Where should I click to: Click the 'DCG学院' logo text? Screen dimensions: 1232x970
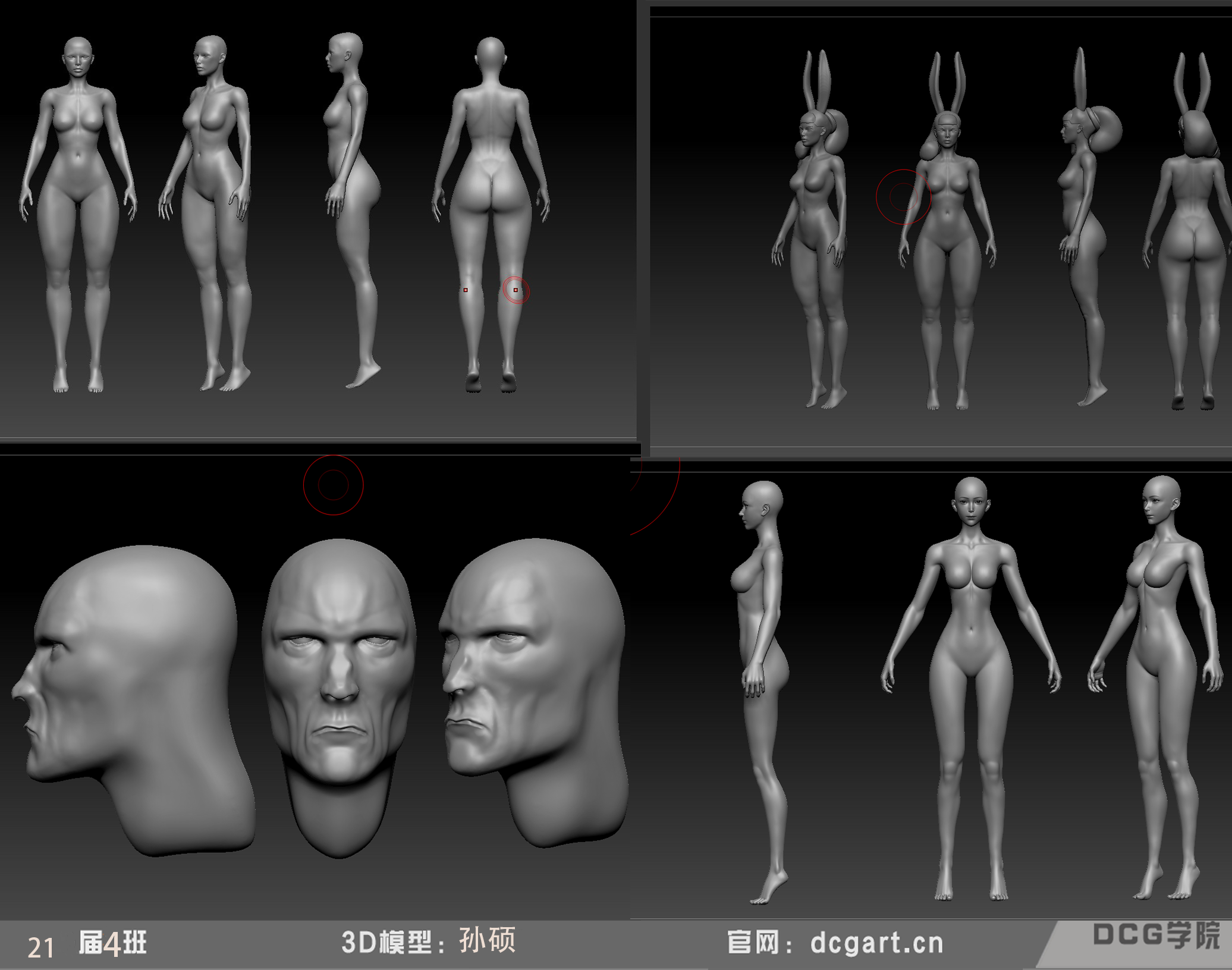tap(1156, 935)
